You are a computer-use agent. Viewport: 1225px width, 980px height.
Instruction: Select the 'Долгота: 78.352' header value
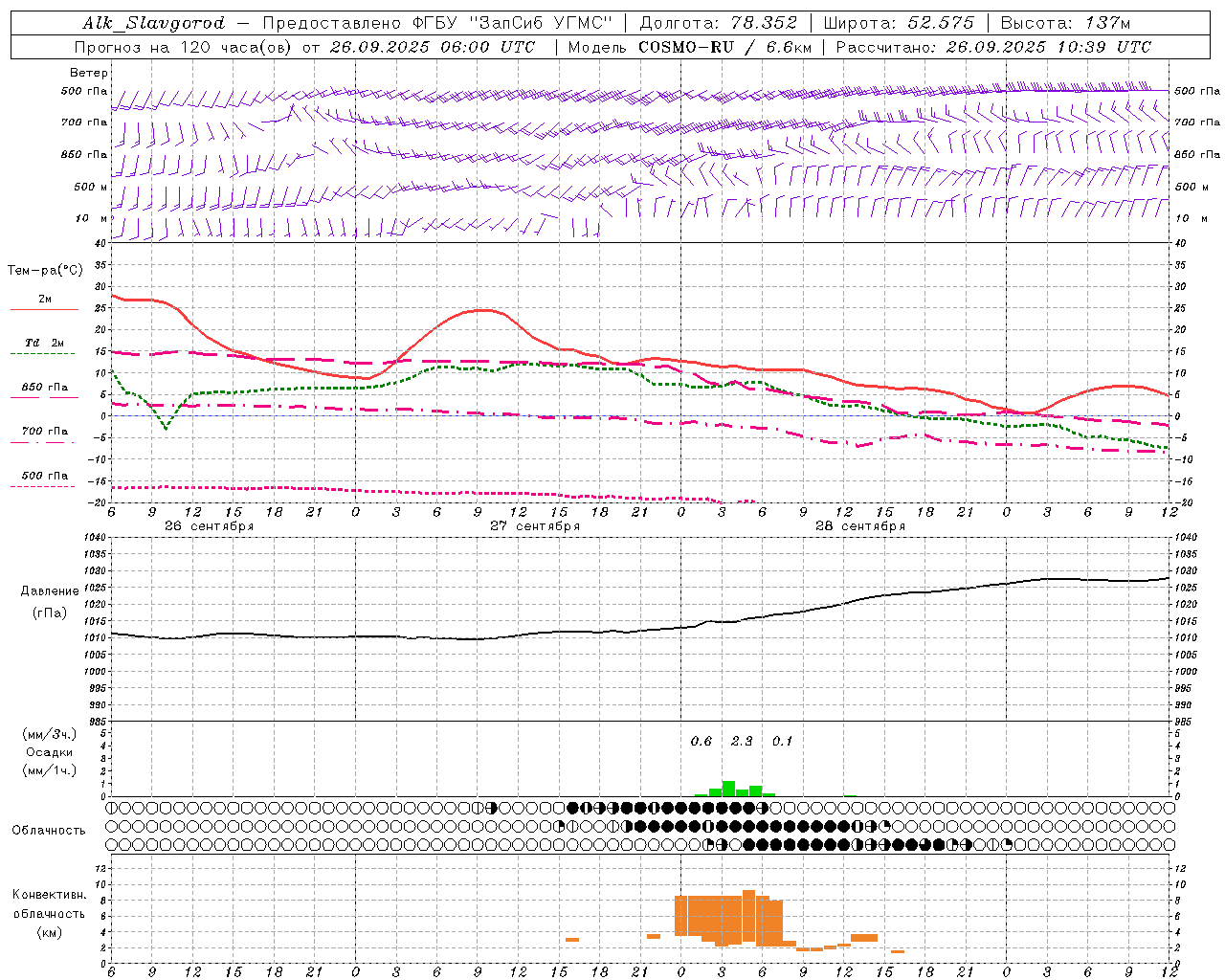(x=718, y=23)
